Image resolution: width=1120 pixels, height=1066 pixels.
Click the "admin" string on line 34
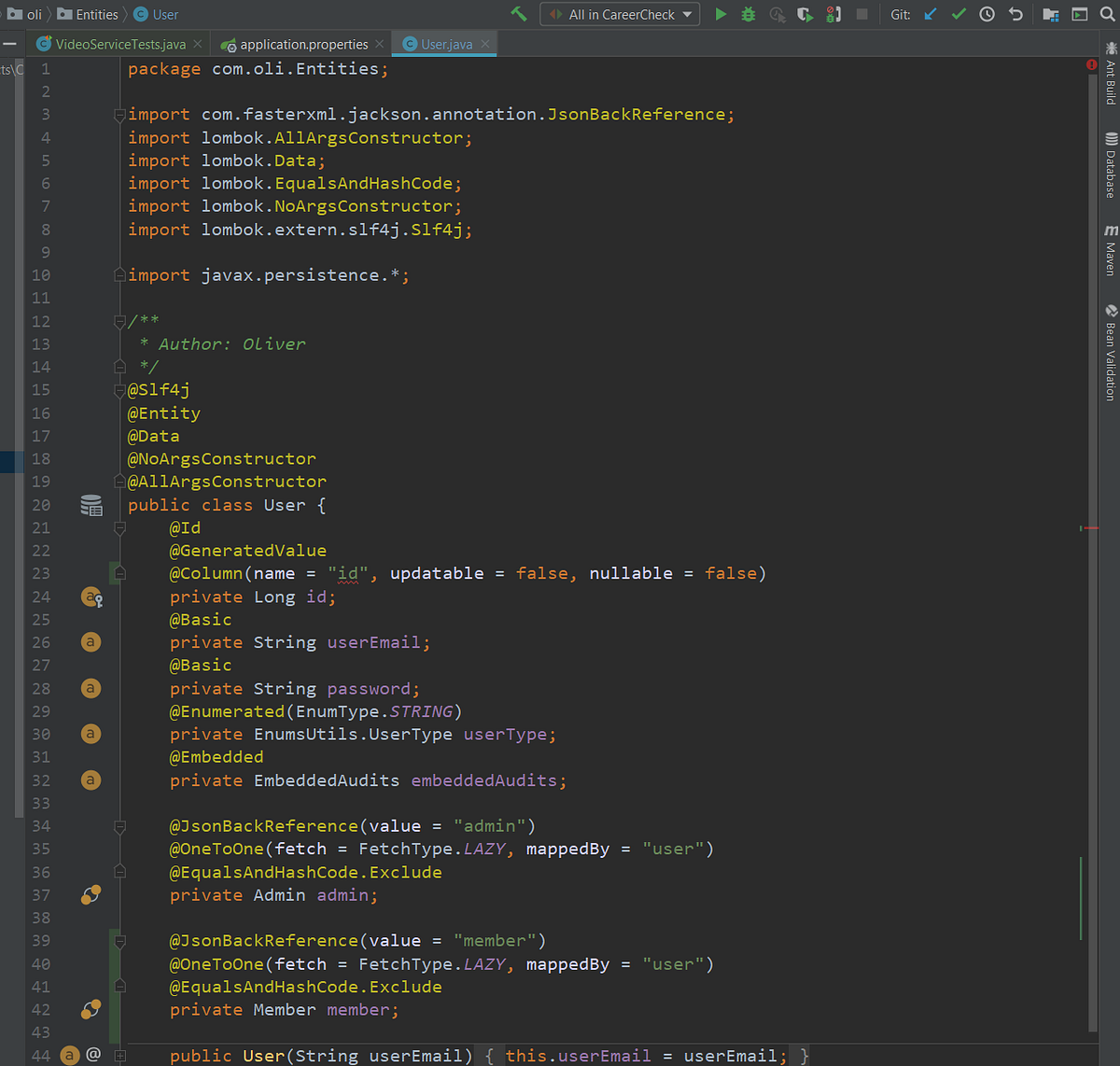(489, 826)
